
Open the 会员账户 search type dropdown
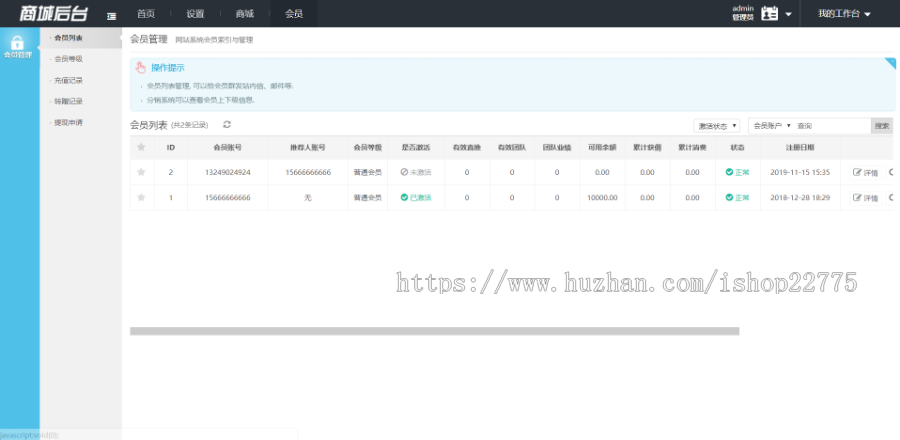(771, 126)
